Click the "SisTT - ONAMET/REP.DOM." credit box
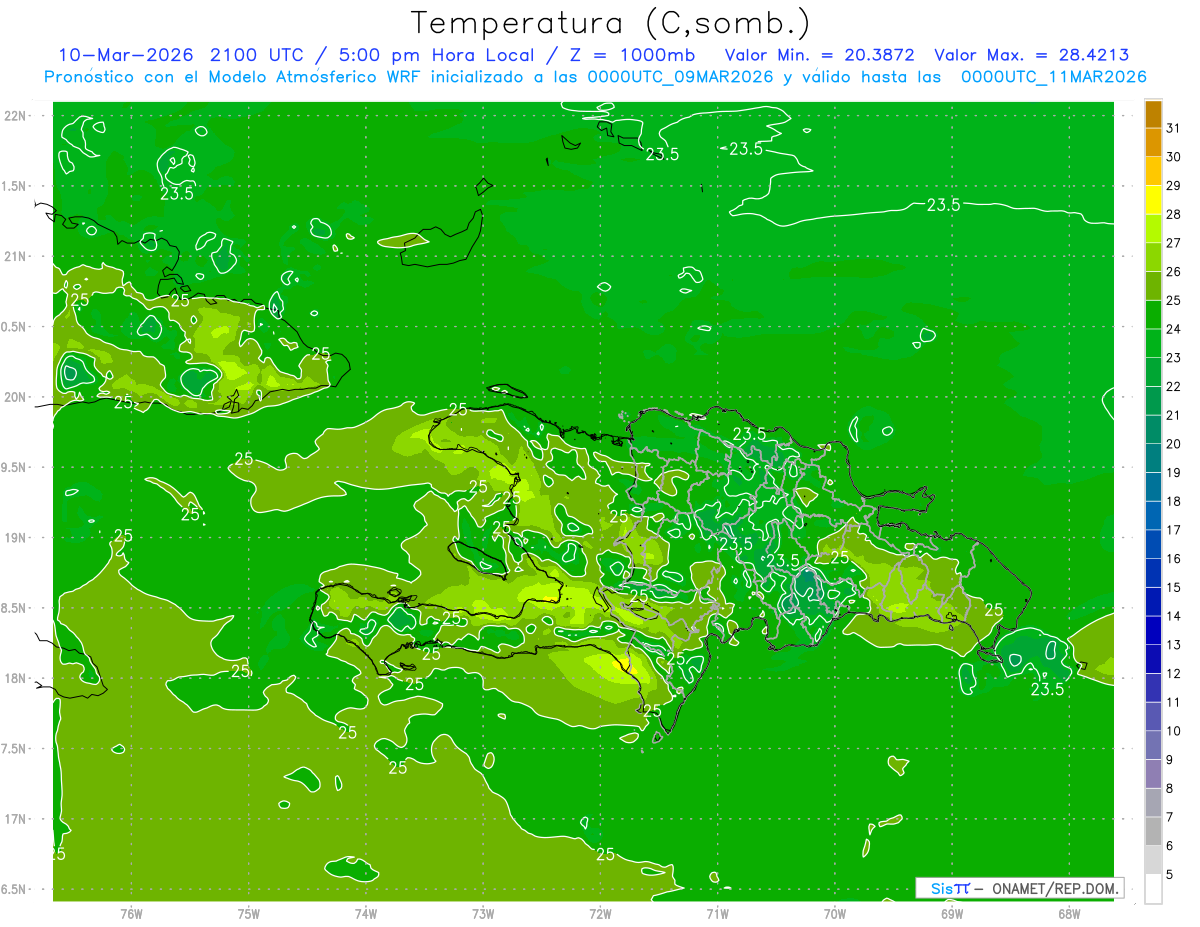Image resolution: width=1200 pixels, height=927 pixels. pos(1019,888)
